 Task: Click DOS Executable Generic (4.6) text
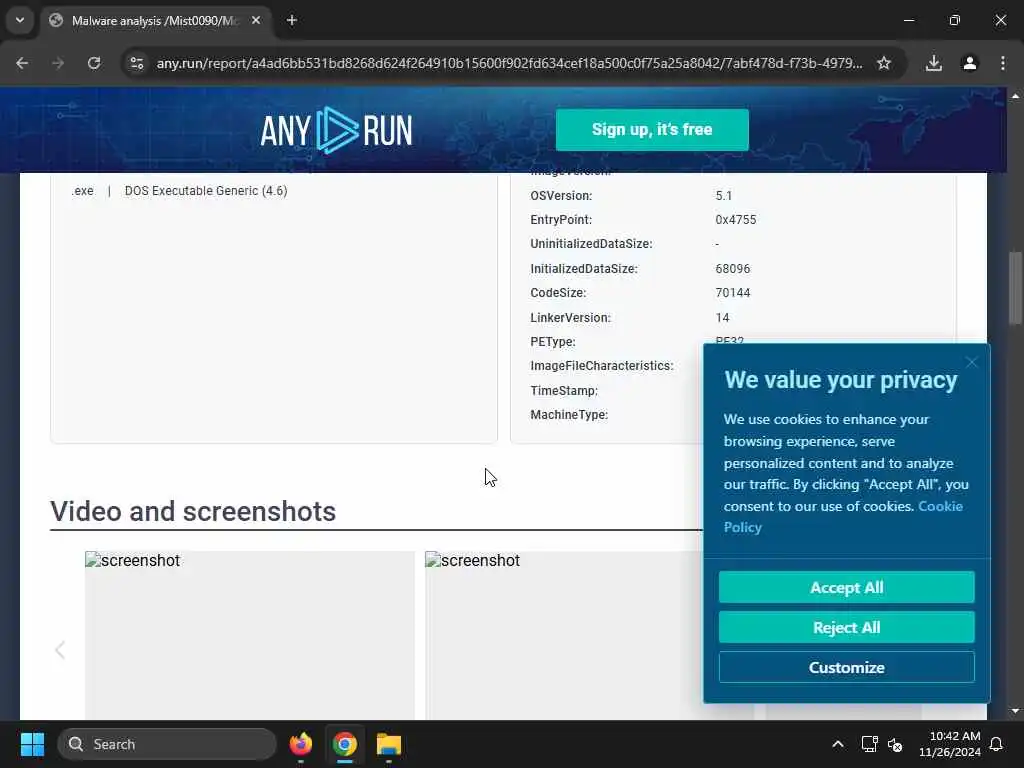(206, 191)
